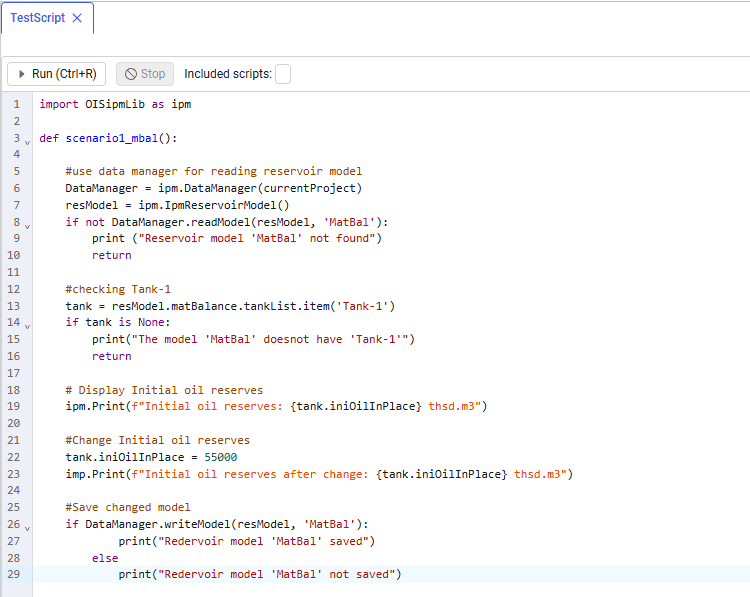This screenshot has width=750, height=597.
Task: Click 'DataManager.readModel' on line 8
Action: point(181,222)
